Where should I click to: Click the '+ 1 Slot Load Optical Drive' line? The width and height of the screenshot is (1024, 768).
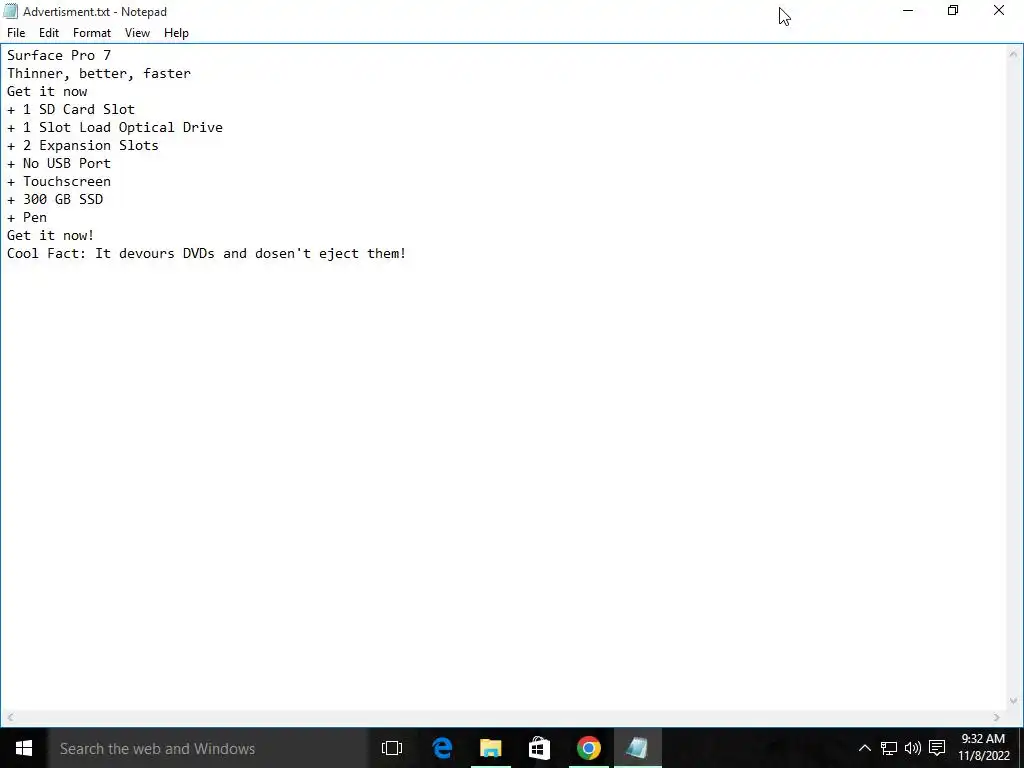click(114, 127)
